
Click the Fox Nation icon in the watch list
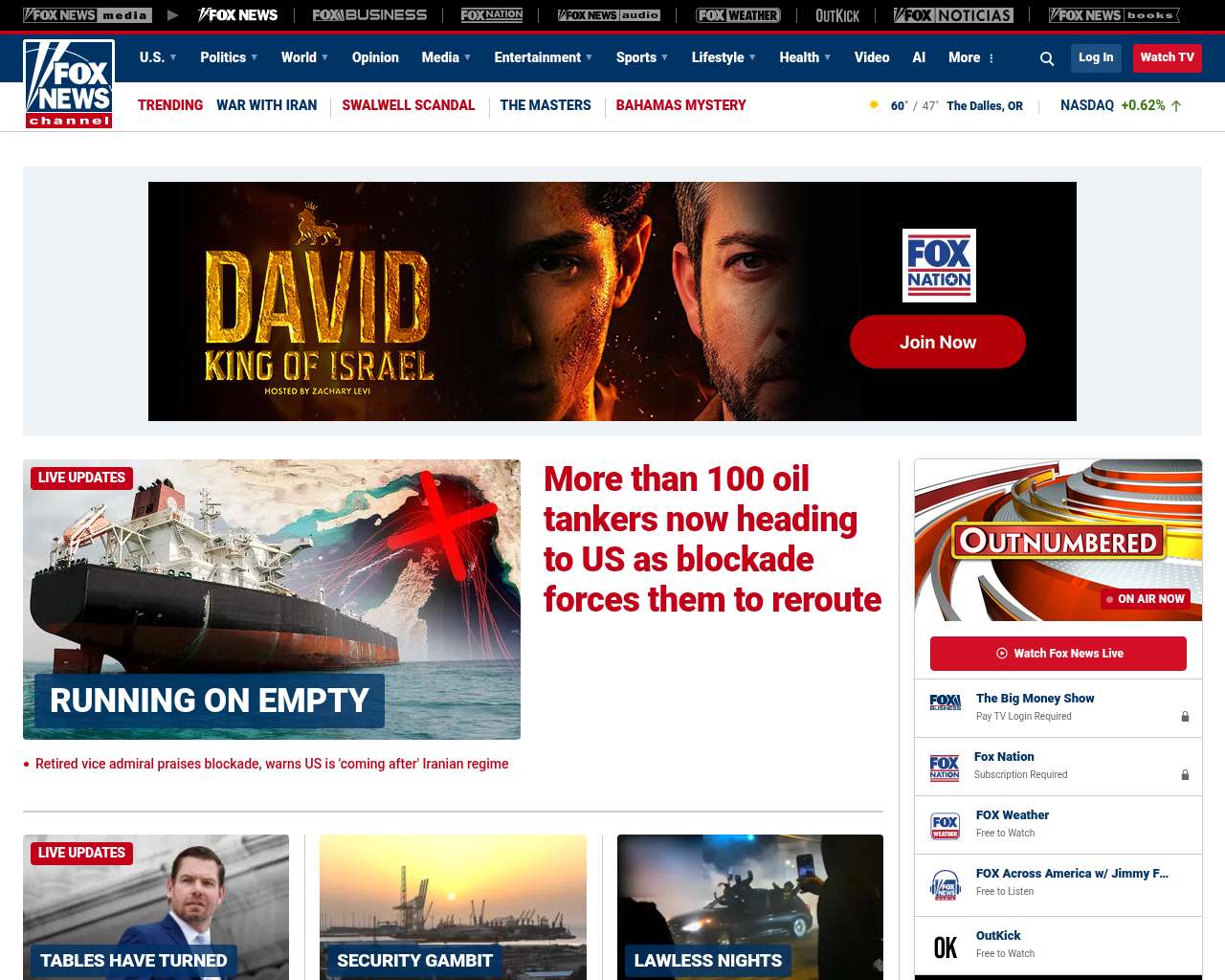click(945, 768)
